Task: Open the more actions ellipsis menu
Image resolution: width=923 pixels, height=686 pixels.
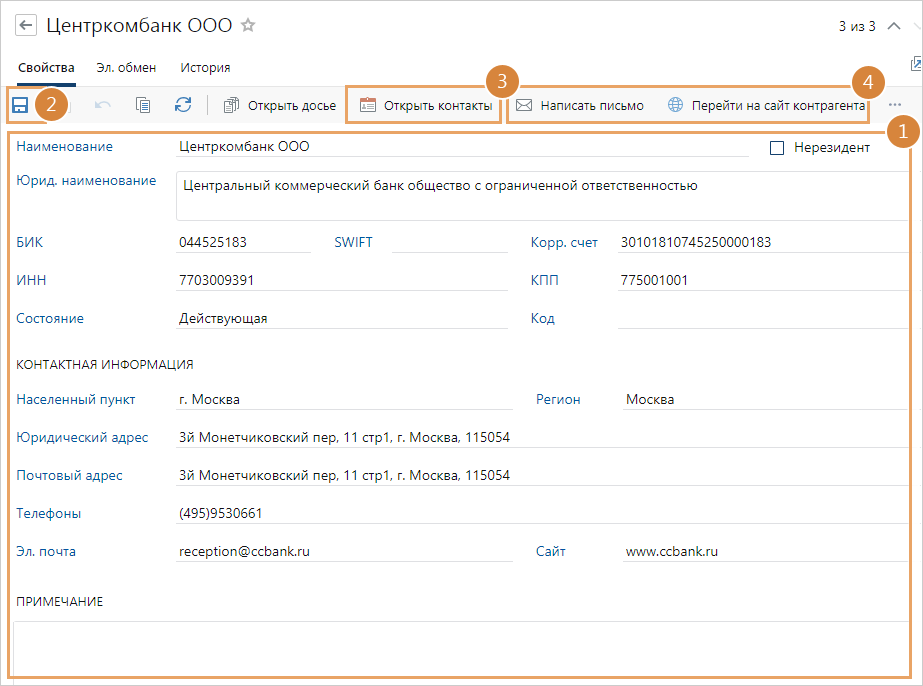Action: click(894, 105)
